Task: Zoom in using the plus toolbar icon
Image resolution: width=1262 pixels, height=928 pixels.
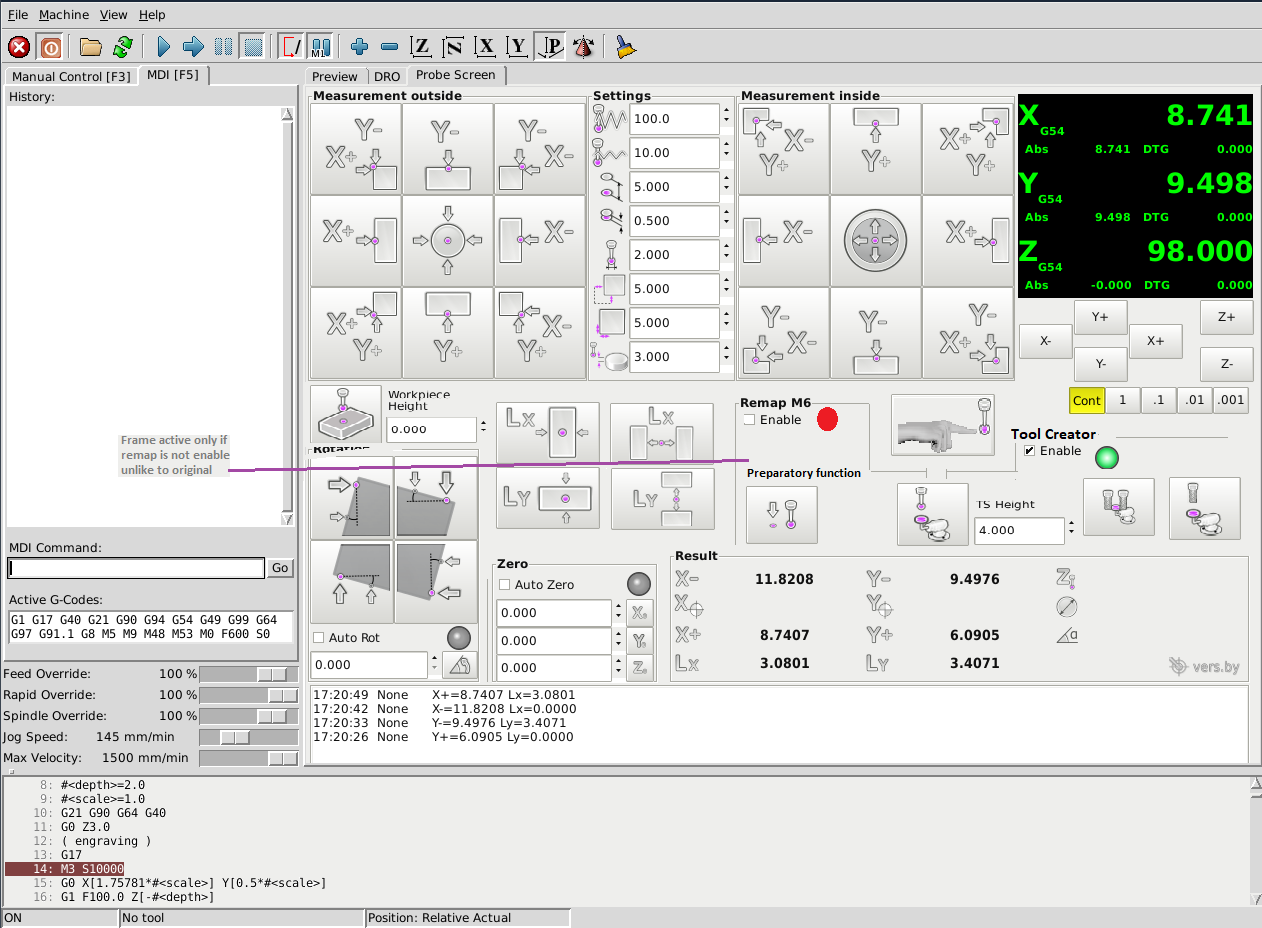Action: (360, 47)
